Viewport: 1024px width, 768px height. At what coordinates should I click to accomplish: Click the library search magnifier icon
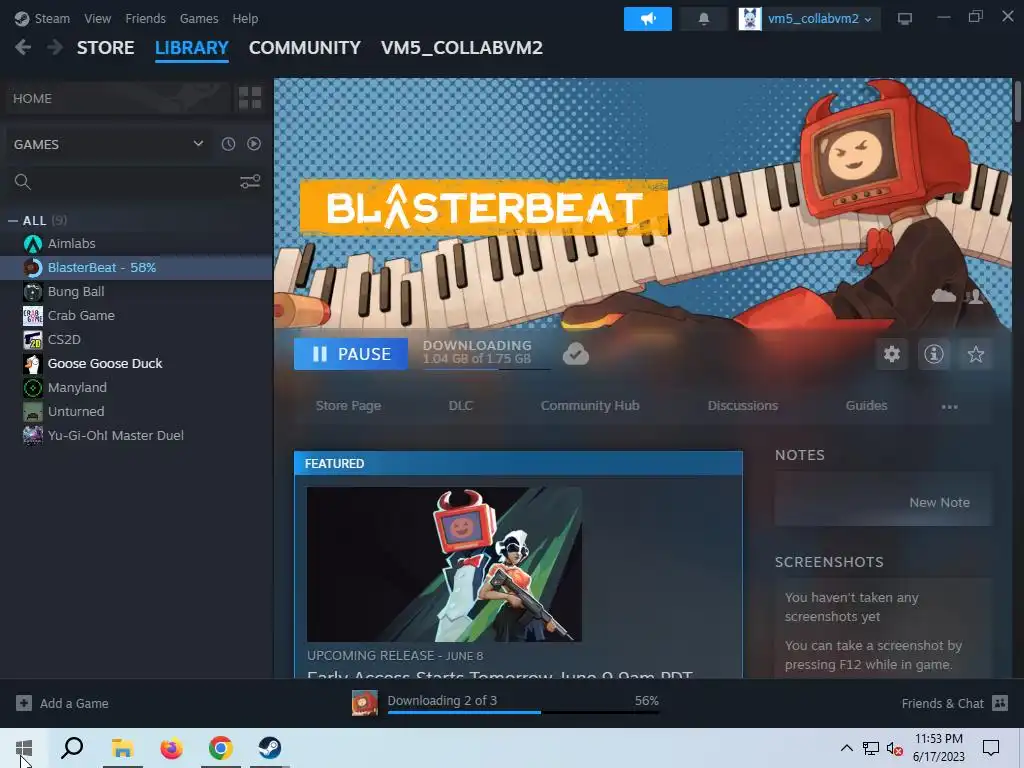coord(23,182)
